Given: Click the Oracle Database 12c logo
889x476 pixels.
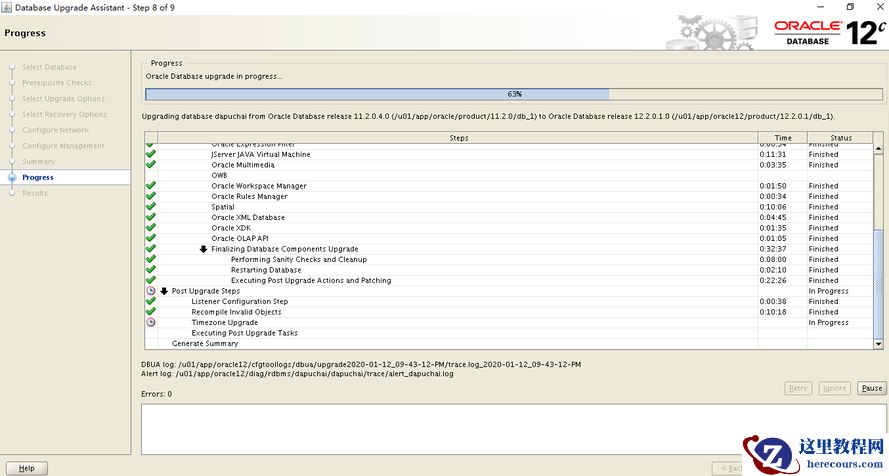Looking at the screenshot, I should pos(829,33).
